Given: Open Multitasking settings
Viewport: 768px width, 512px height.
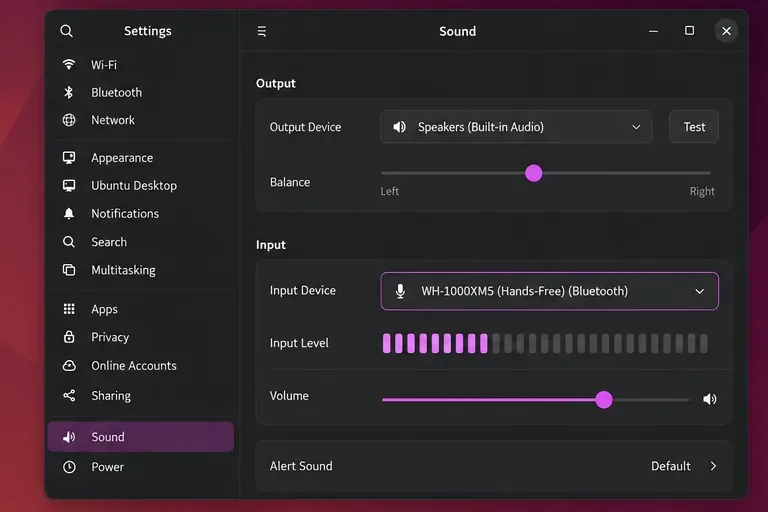Looking at the screenshot, I should click(x=141, y=270).
